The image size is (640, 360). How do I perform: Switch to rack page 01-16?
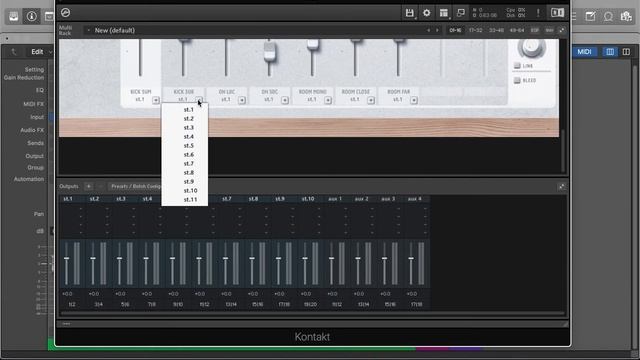click(455, 30)
